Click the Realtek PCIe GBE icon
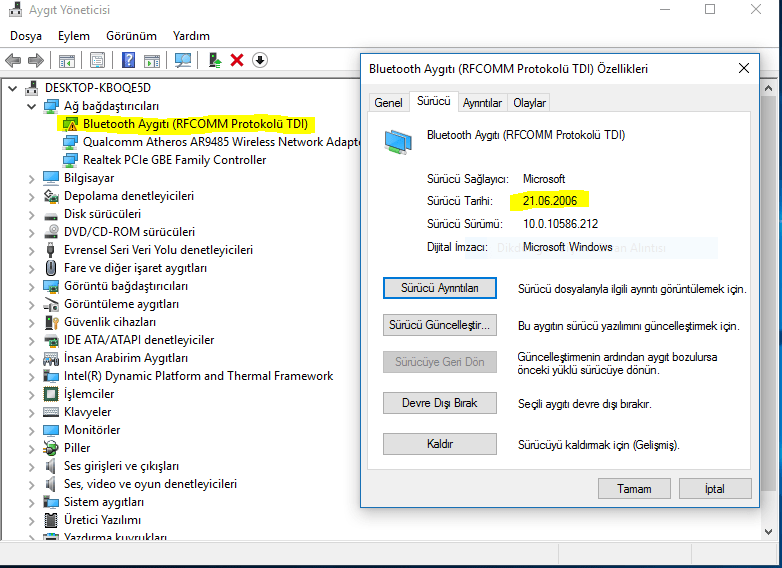This screenshot has width=782, height=568. pyautogui.click(x=70, y=160)
